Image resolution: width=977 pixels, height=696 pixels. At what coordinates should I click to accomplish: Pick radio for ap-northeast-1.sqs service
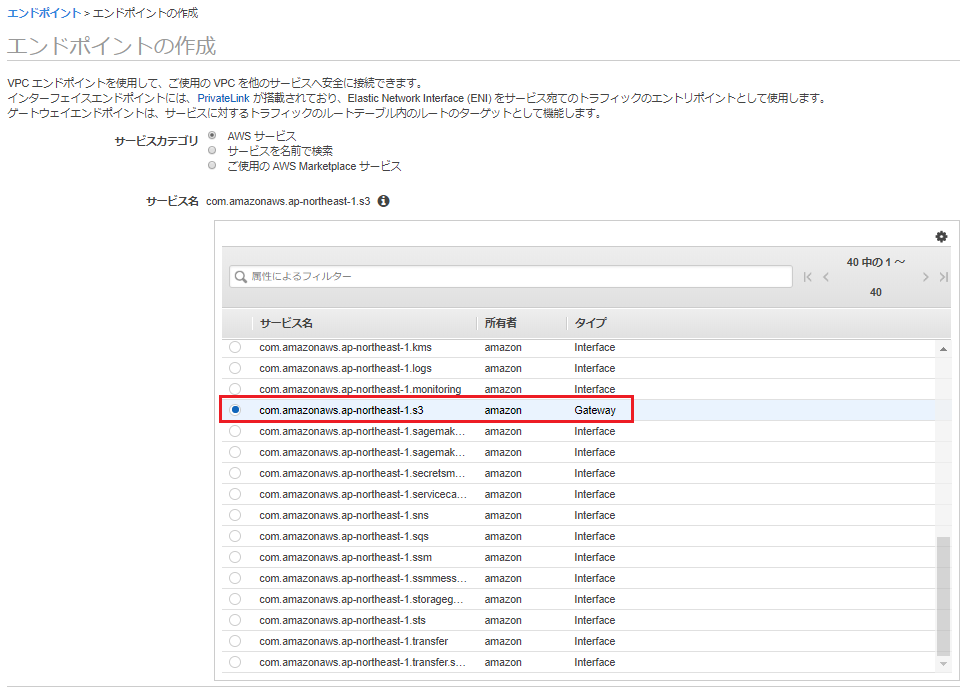235,536
